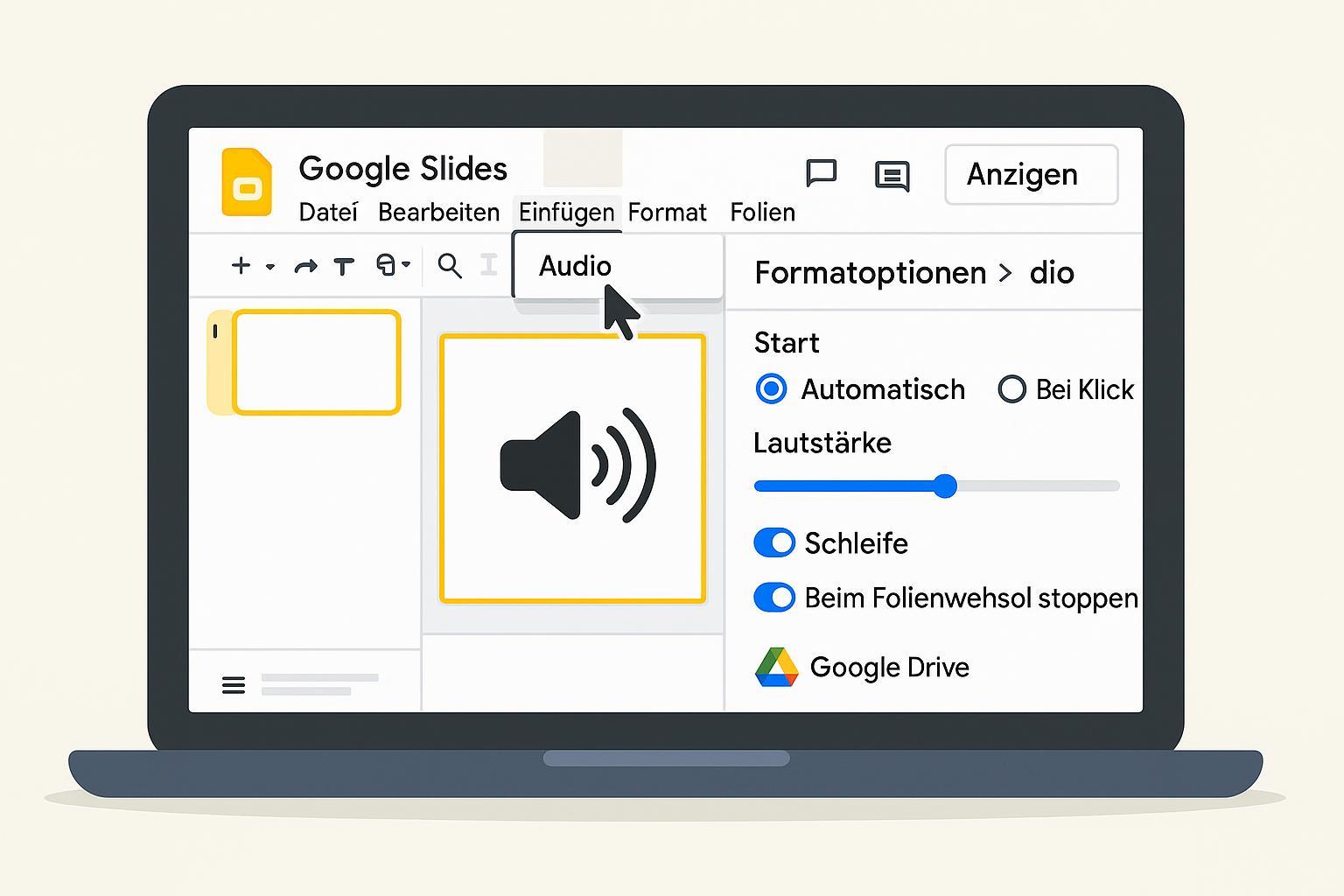Viewport: 1344px width, 896px height.
Task: Click the Lautstärke slider handle
Action: (x=945, y=486)
